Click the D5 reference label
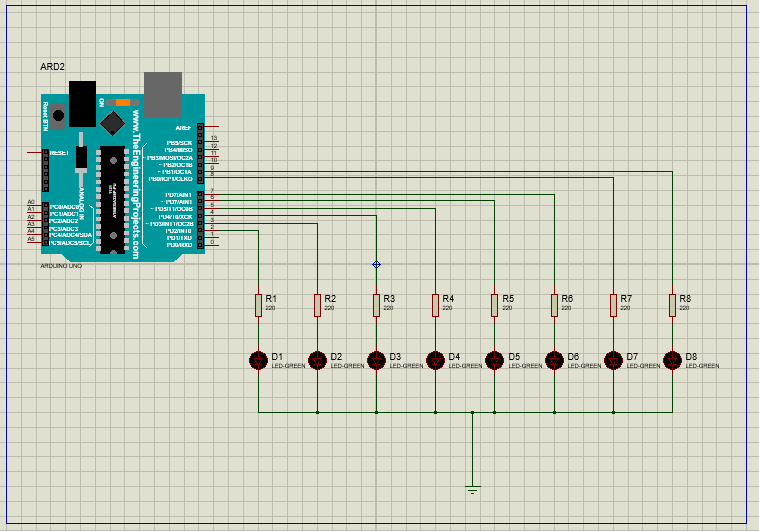Viewport: 759px width, 531px height. coord(514,357)
